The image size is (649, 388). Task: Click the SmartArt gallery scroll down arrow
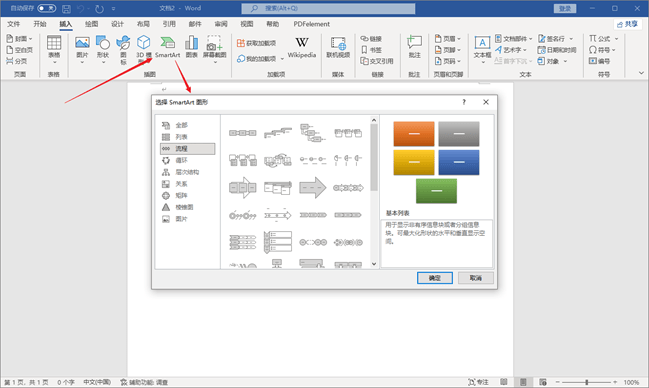374,264
